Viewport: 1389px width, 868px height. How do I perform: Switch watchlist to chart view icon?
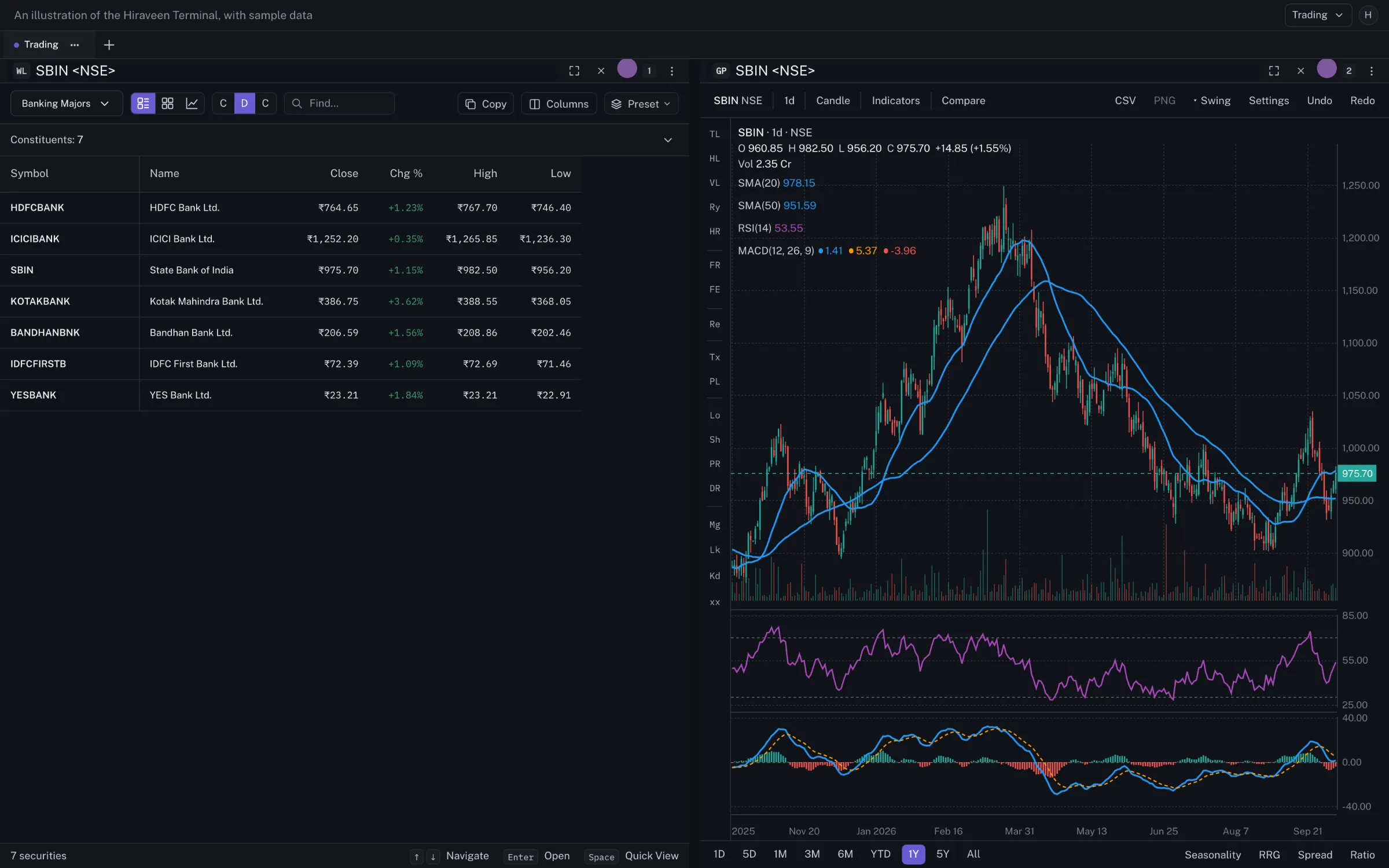coord(192,104)
